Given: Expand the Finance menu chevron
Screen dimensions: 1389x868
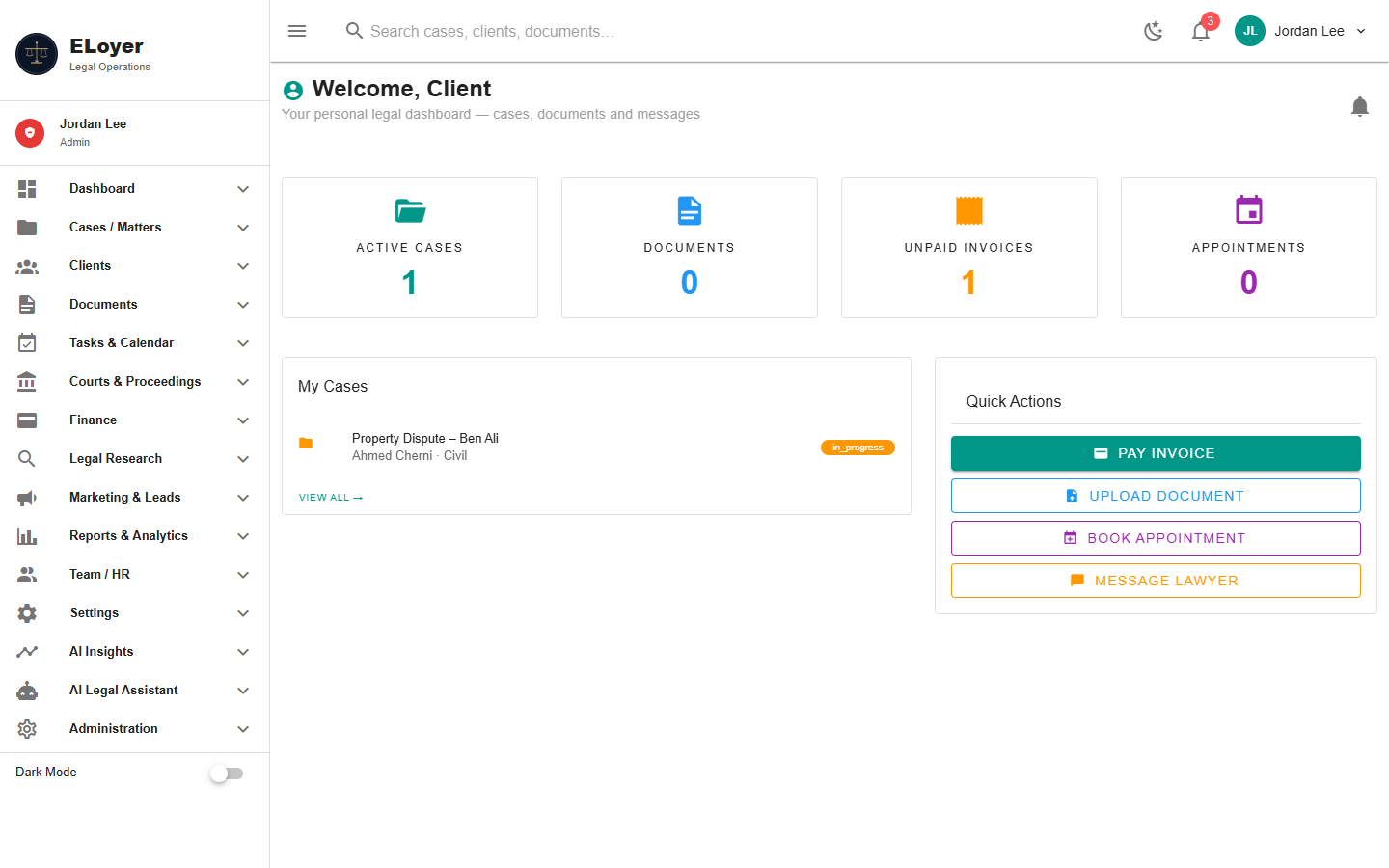Looking at the screenshot, I should pyautogui.click(x=243, y=420).
